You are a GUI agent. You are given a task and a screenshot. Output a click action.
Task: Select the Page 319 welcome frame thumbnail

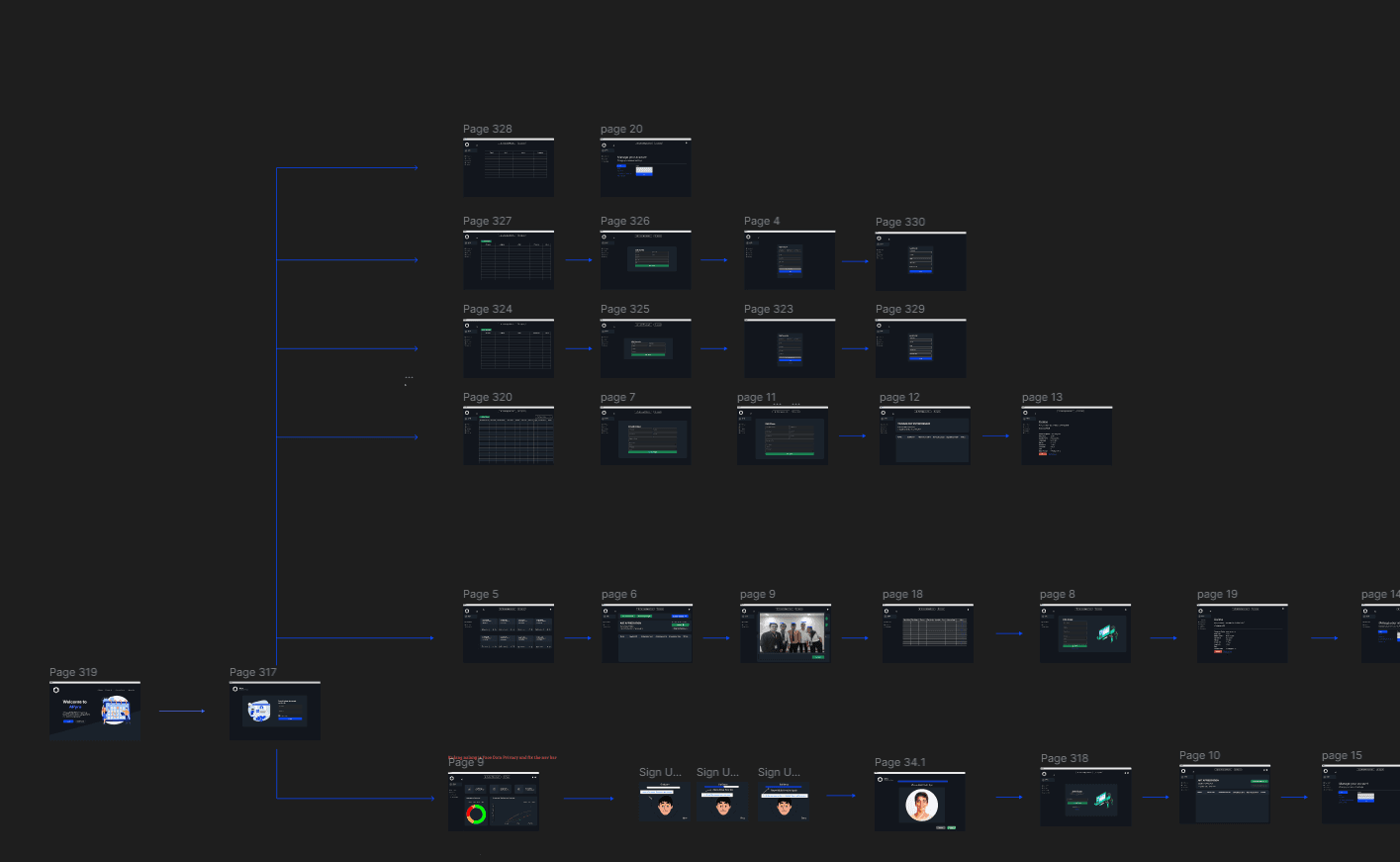pos(95,711)
